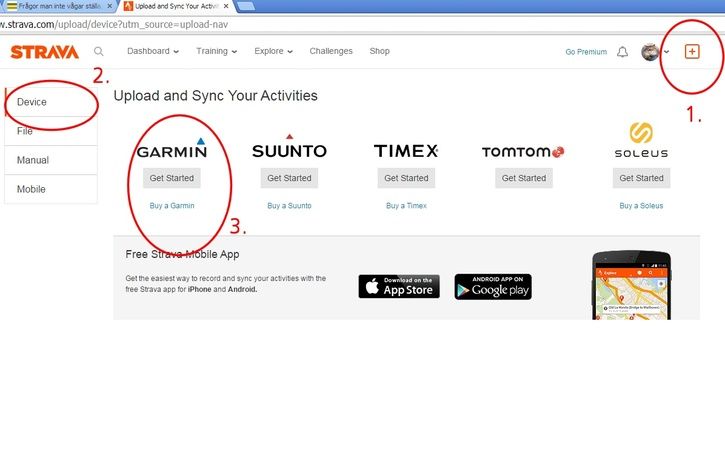Image resolution: width=725 pixels, height=456 pixels.
Task: Click the Garmin logo
Action: 172,148
